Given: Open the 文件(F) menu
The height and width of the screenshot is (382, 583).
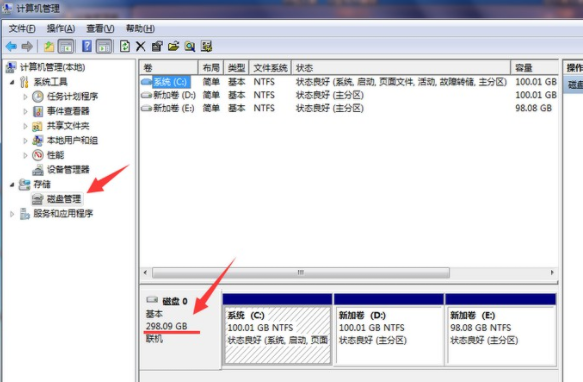Looking at the screenshot, I should click(22, 29).
